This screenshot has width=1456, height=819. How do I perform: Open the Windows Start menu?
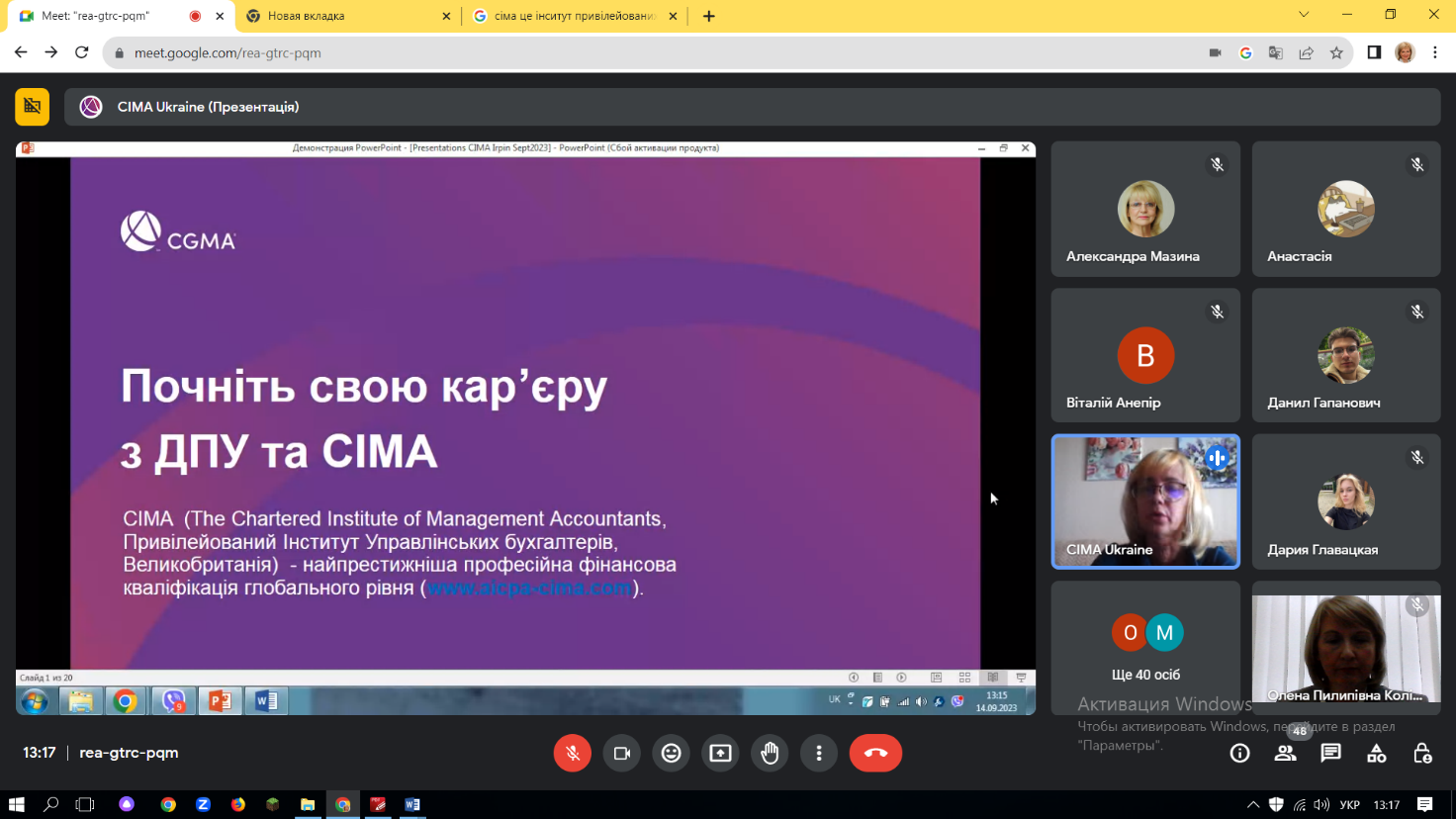(16, 804)
